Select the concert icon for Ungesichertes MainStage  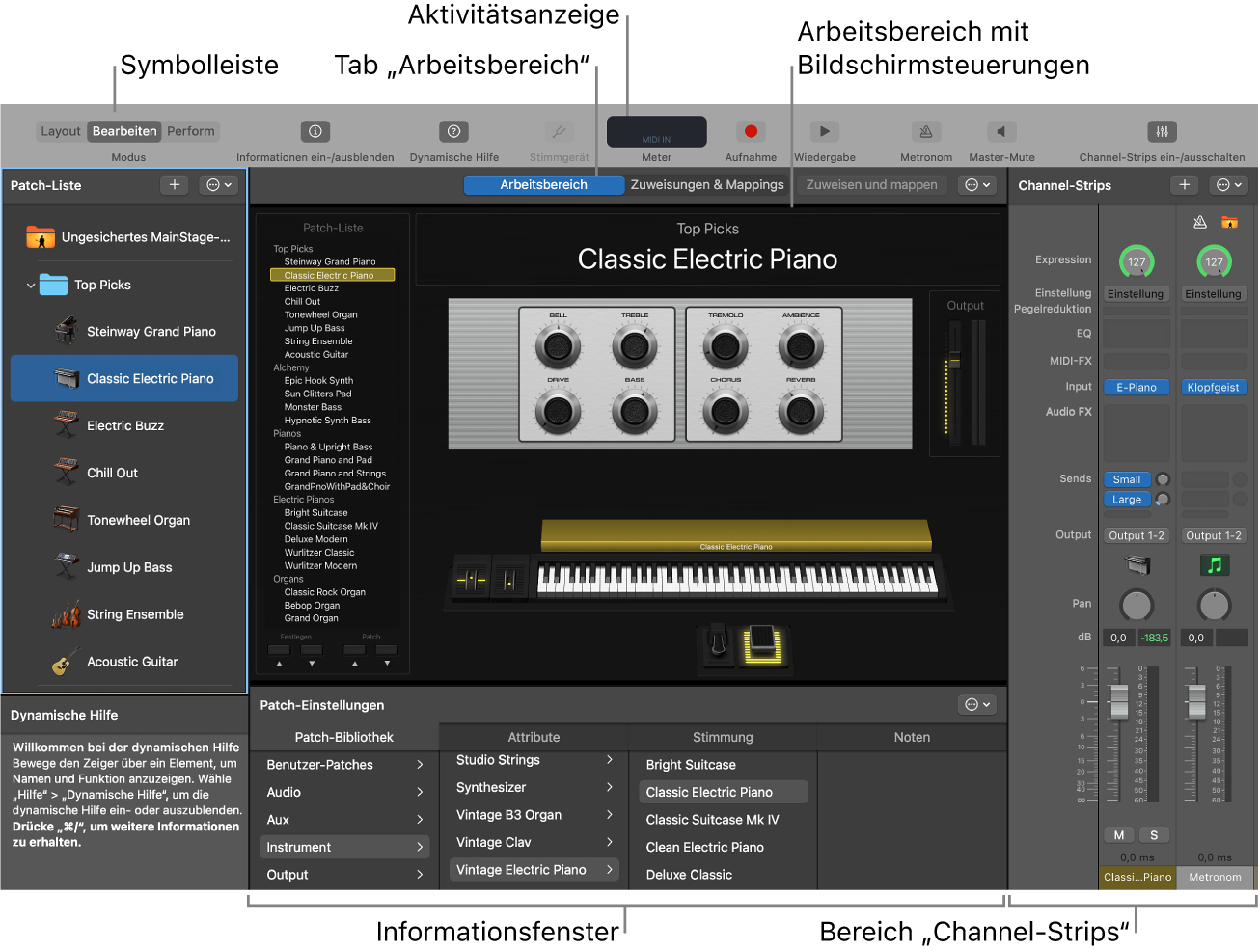(x=41, y=237)
